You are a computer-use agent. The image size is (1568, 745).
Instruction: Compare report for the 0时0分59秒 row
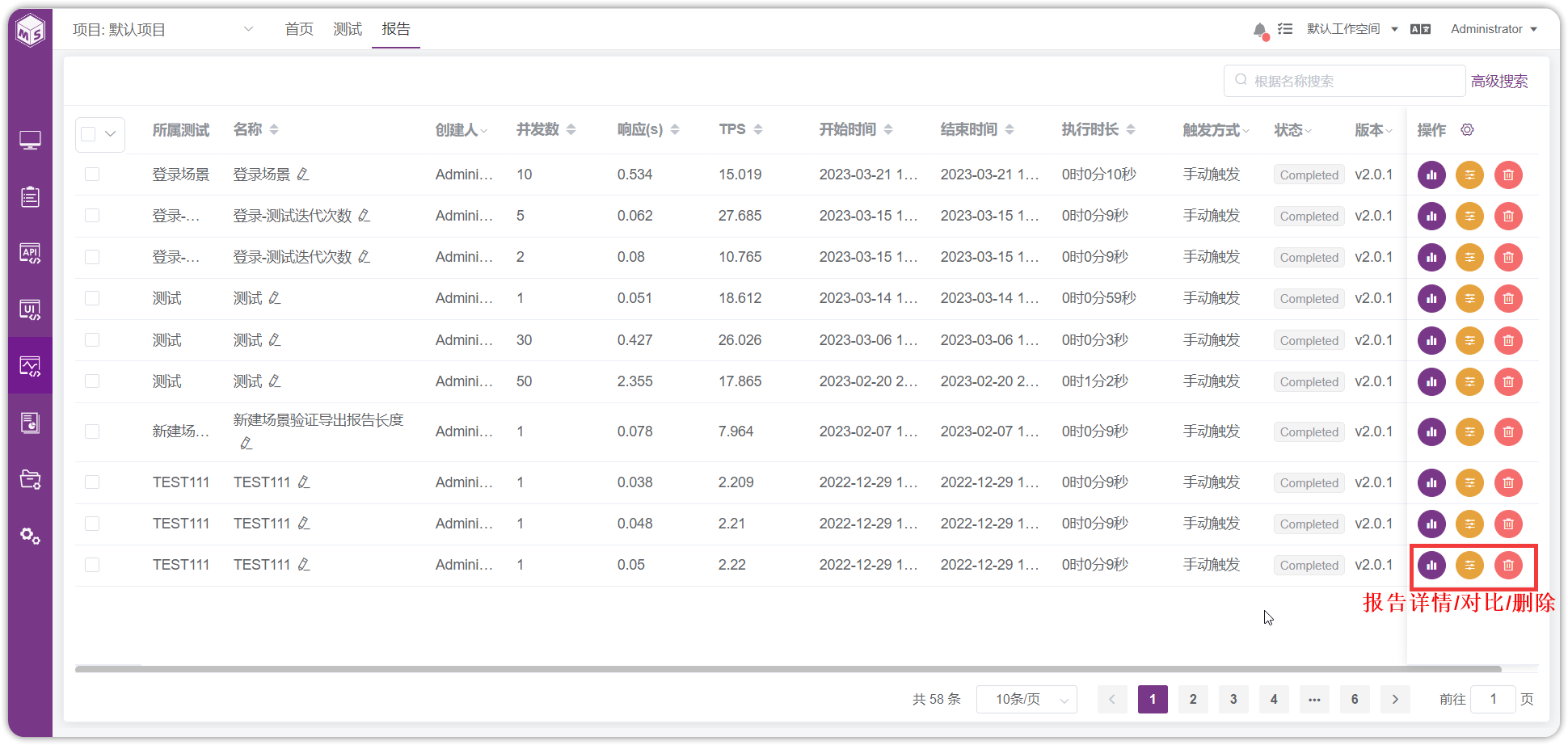[x=1469, y=298]
